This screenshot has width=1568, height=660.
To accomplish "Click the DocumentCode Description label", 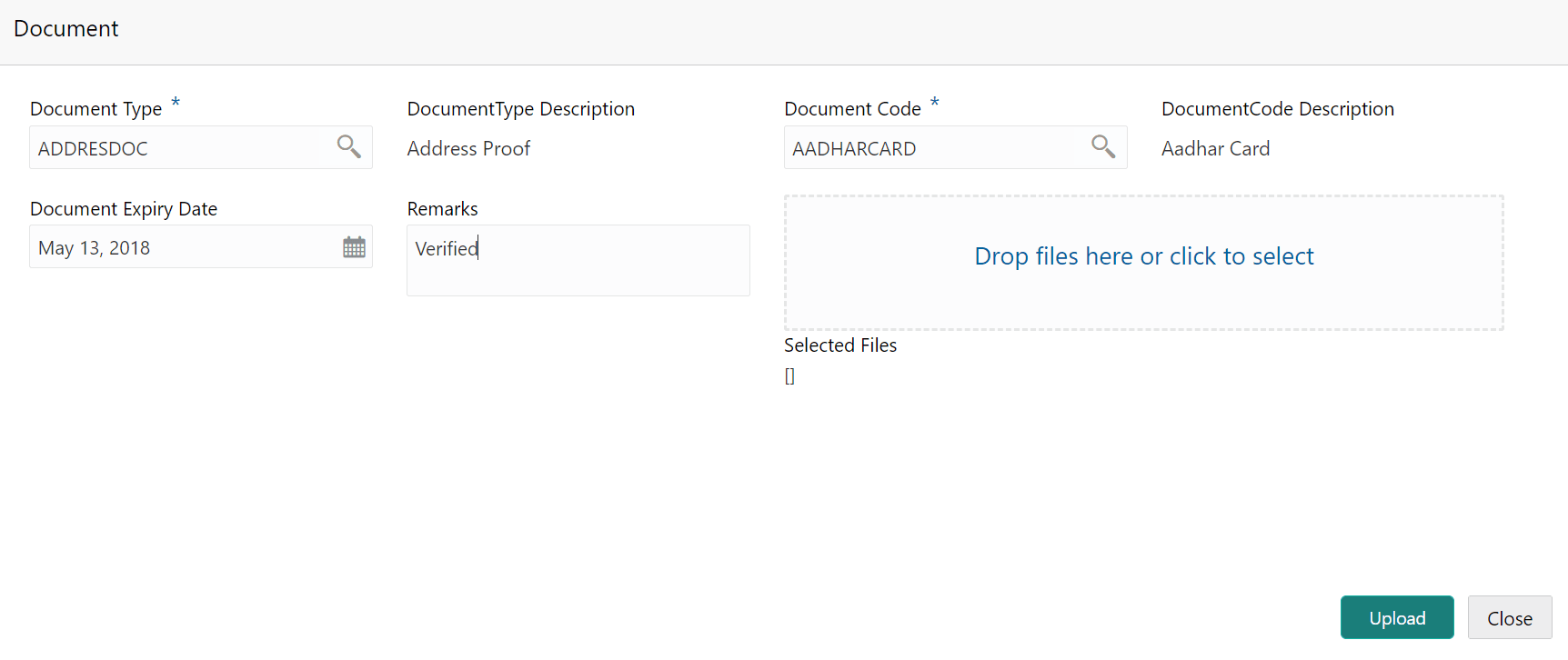I will point(1277,109).
